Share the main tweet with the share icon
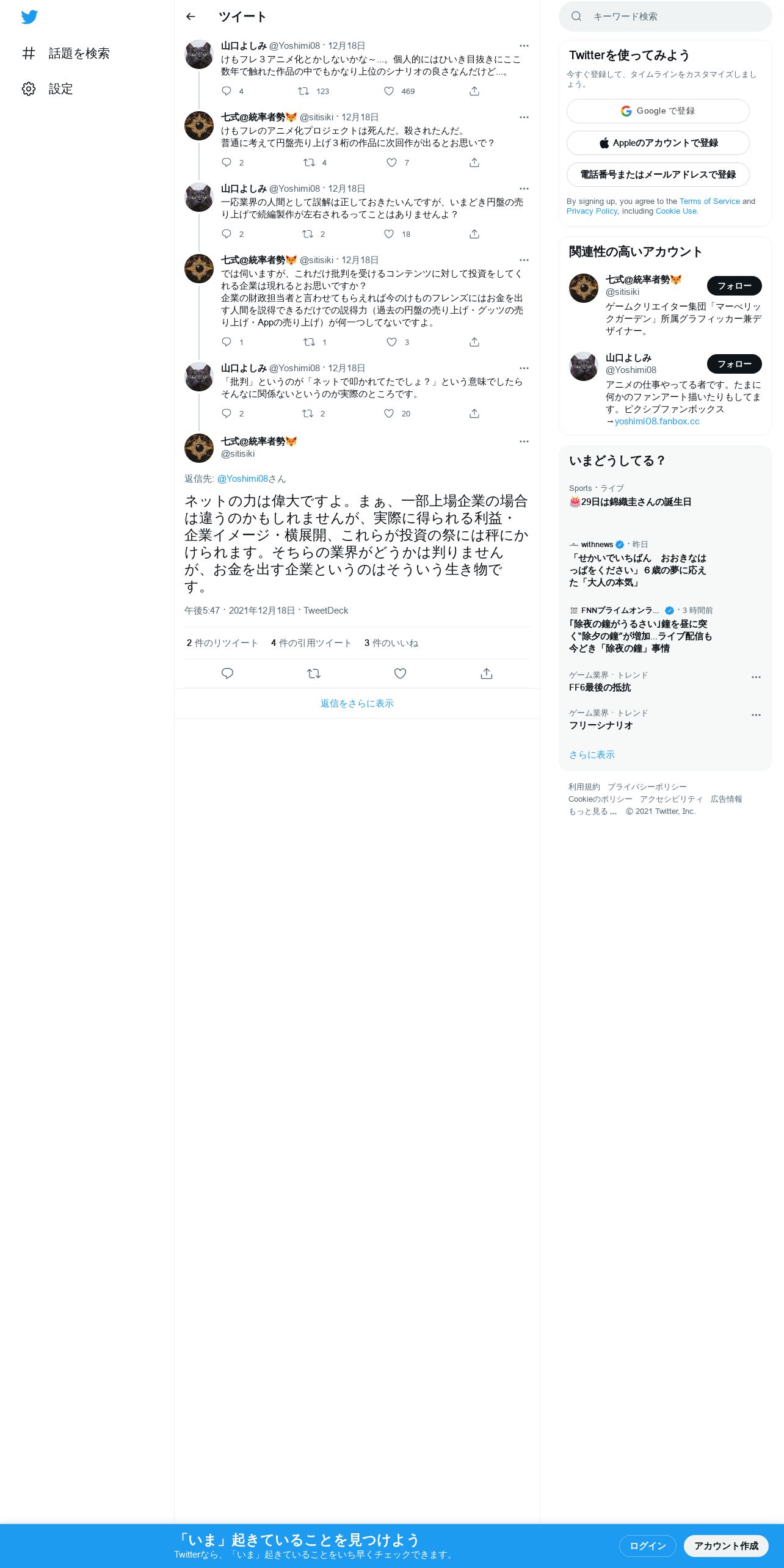Viewport: 784px width, 1568px height. point(486,673)
